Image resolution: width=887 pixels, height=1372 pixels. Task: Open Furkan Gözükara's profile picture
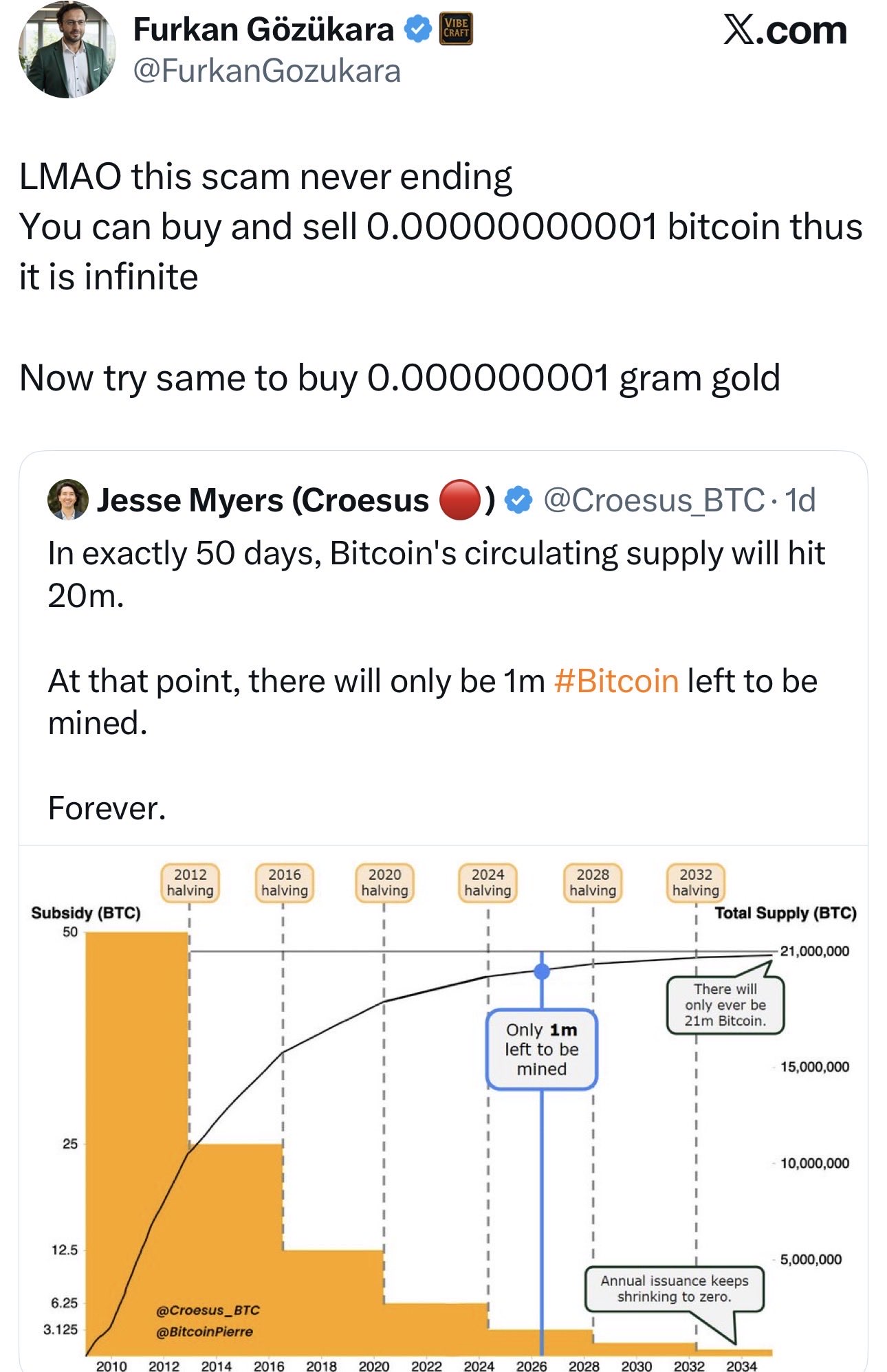67,50
